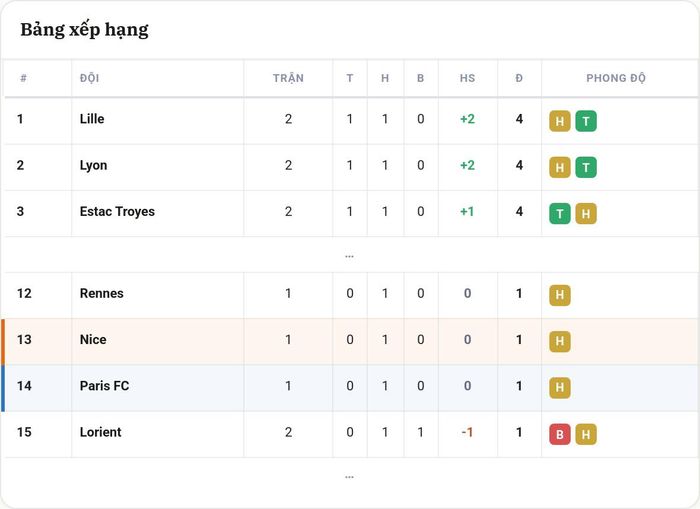700x509 pixels.
Task: Click Estac Troyes' green T form badge
Action: (x=560, y=213)
